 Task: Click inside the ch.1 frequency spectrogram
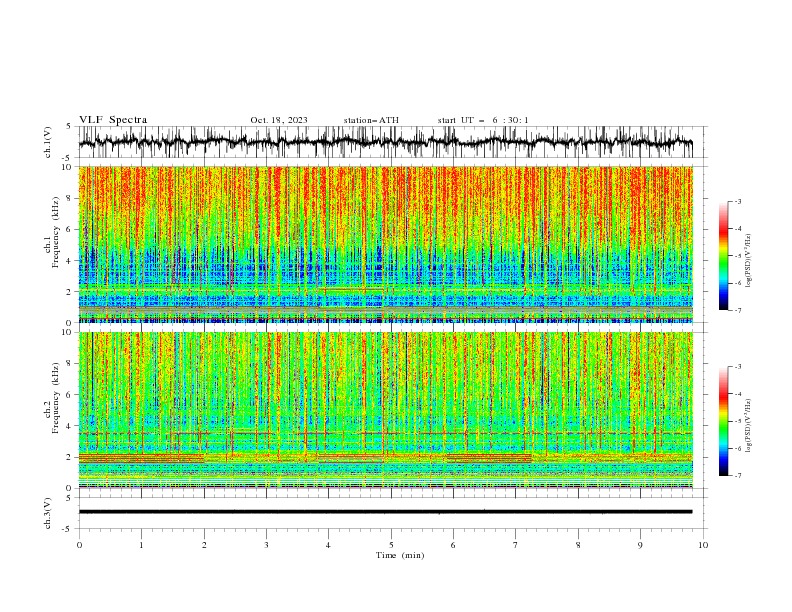385,244
